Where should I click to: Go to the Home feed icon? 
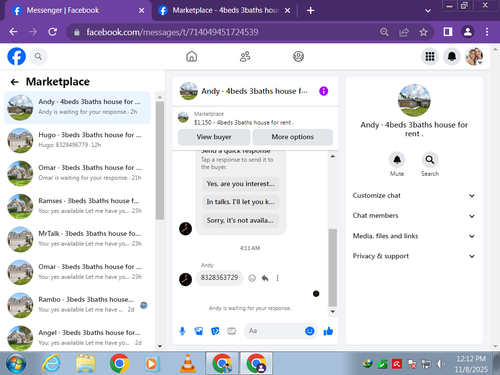coord(191,56)
